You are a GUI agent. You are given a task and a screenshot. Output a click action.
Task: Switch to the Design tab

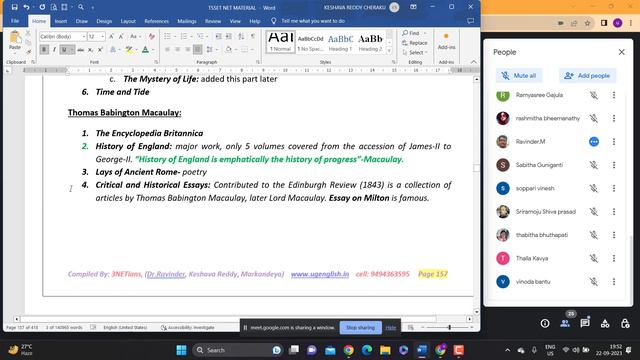pyautogui.click(x=104, y=21)
